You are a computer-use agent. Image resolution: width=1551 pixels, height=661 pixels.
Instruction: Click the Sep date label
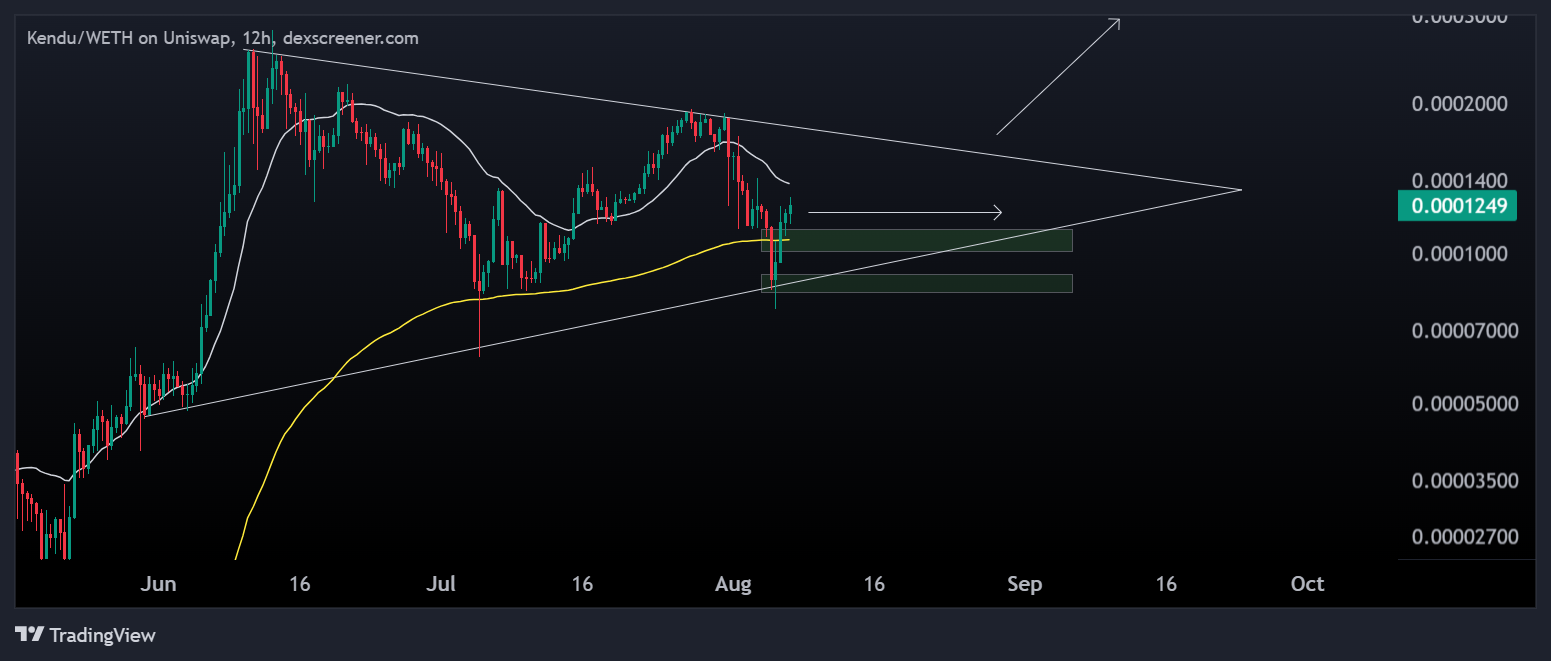[1025, 584]
